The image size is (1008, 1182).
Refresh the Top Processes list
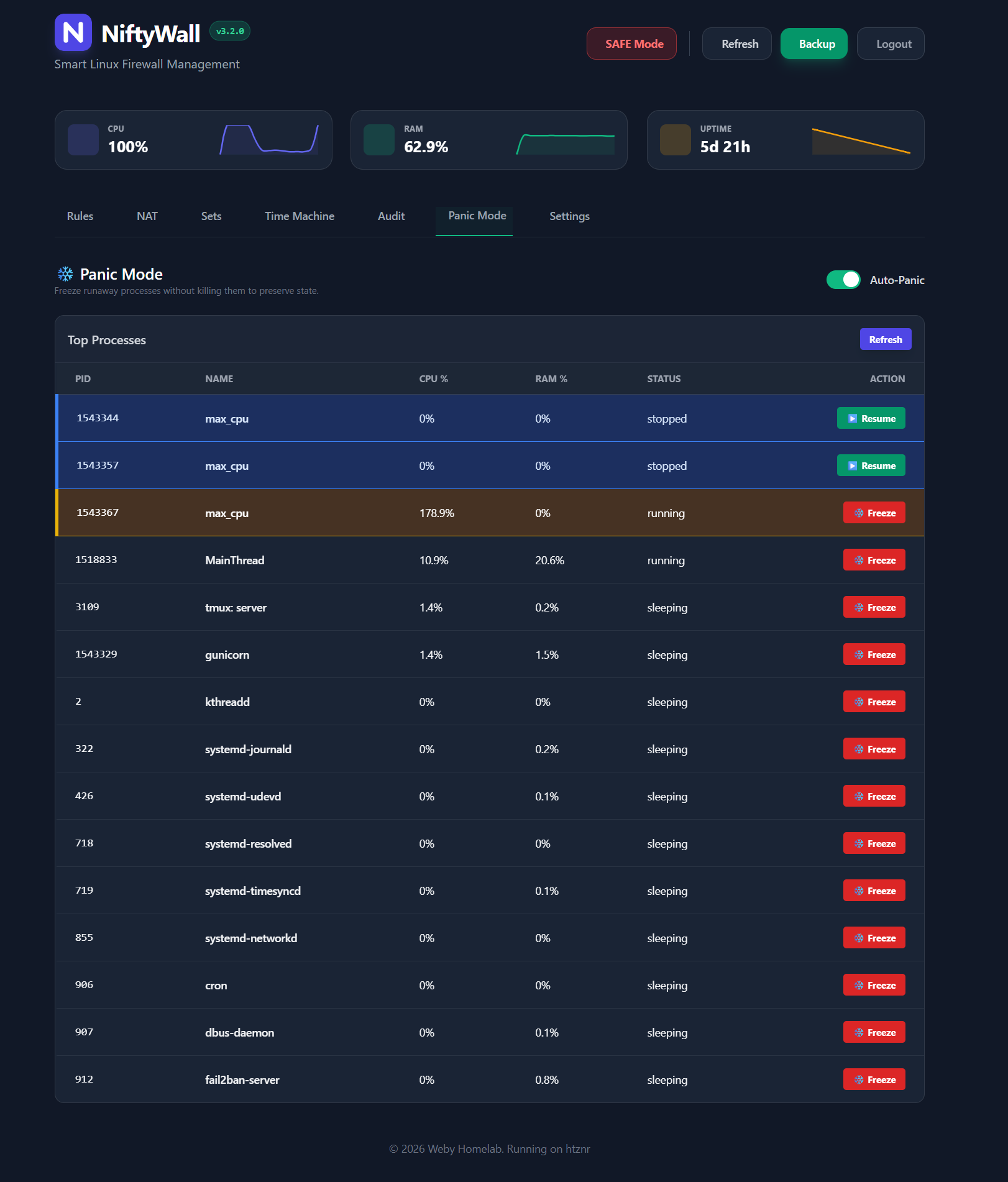[x=886, y=339]
